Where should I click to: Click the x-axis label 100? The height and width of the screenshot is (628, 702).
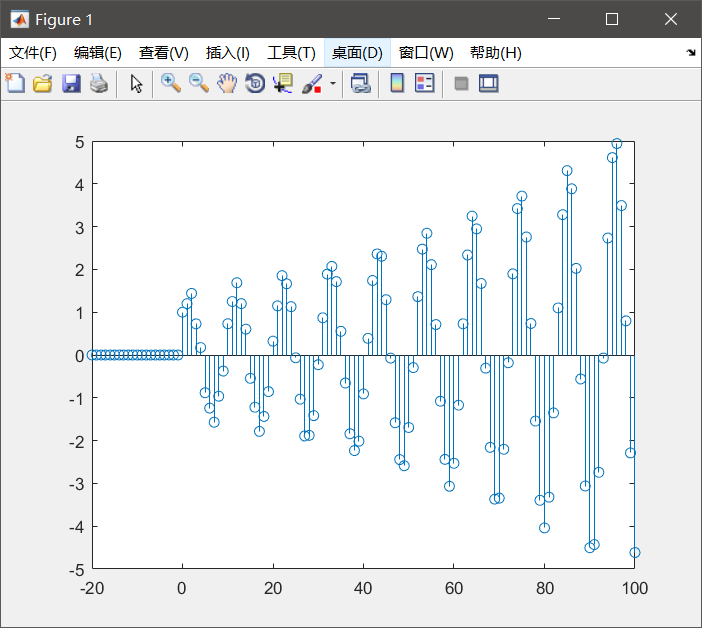pos(634,588)
